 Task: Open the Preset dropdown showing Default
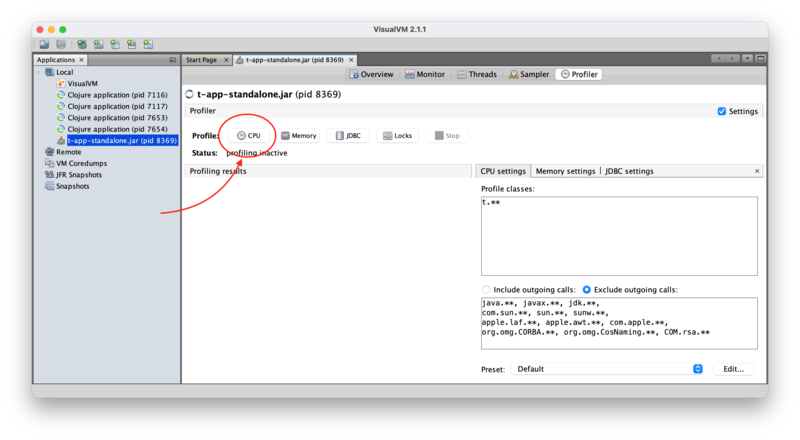click(x=608, y=369)
